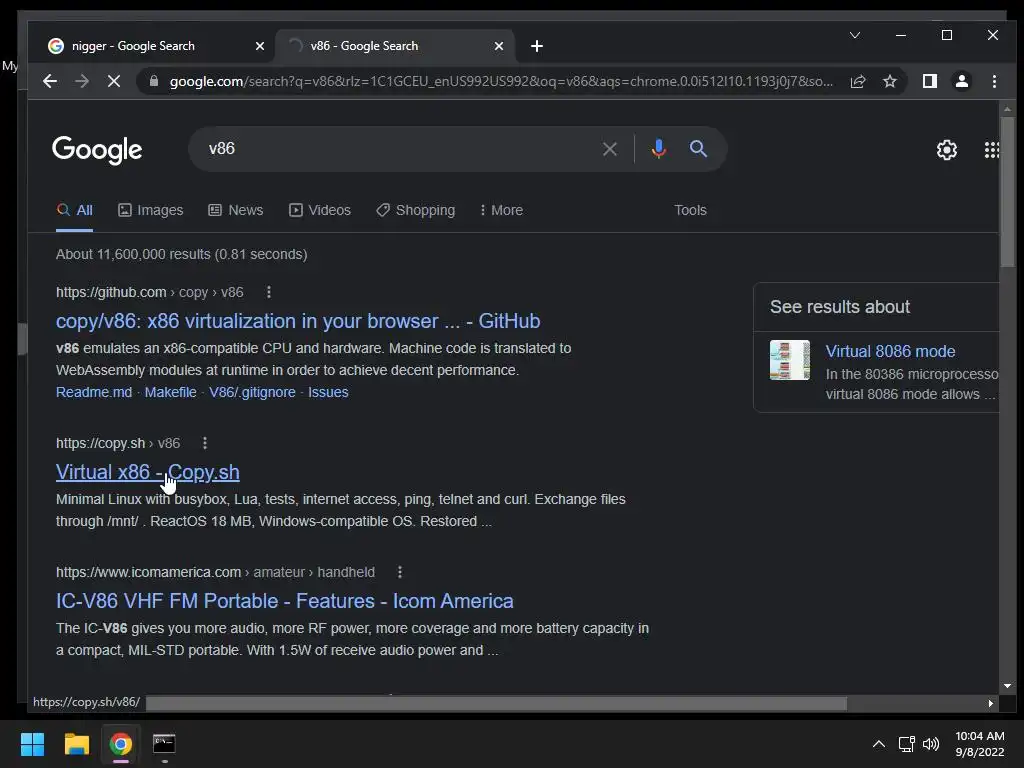Click the Chrome taskbar icon
The image size is (1024, 768).
pos(120,744)
